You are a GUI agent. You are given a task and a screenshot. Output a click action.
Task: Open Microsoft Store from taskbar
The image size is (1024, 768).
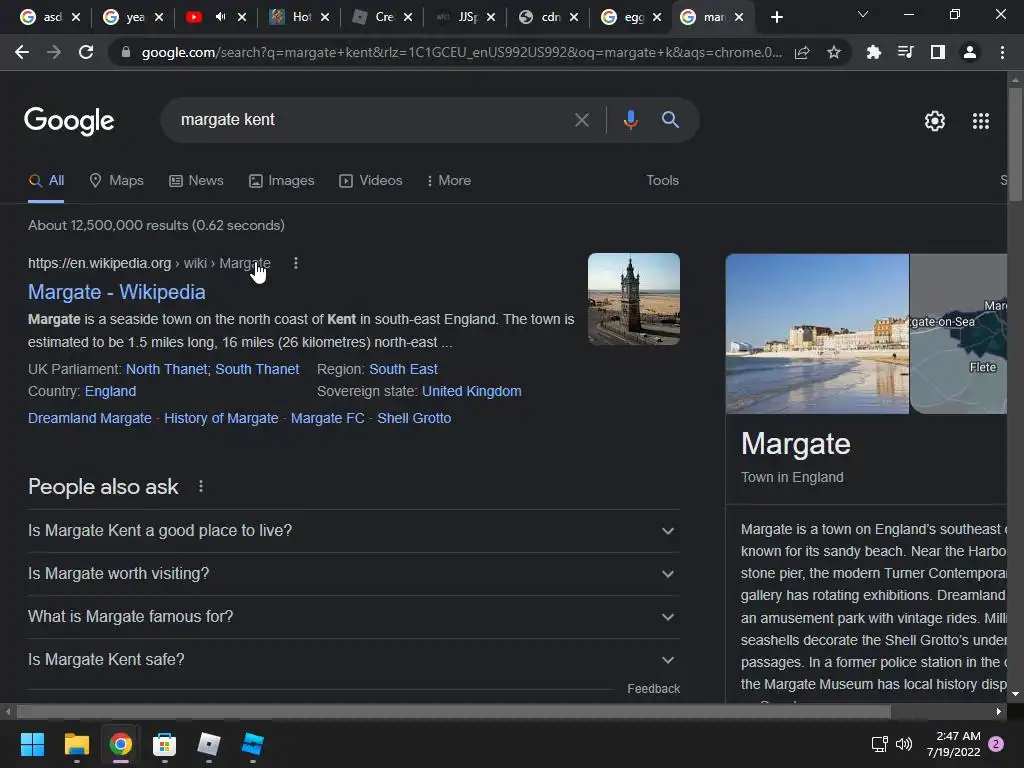[165, 744]
